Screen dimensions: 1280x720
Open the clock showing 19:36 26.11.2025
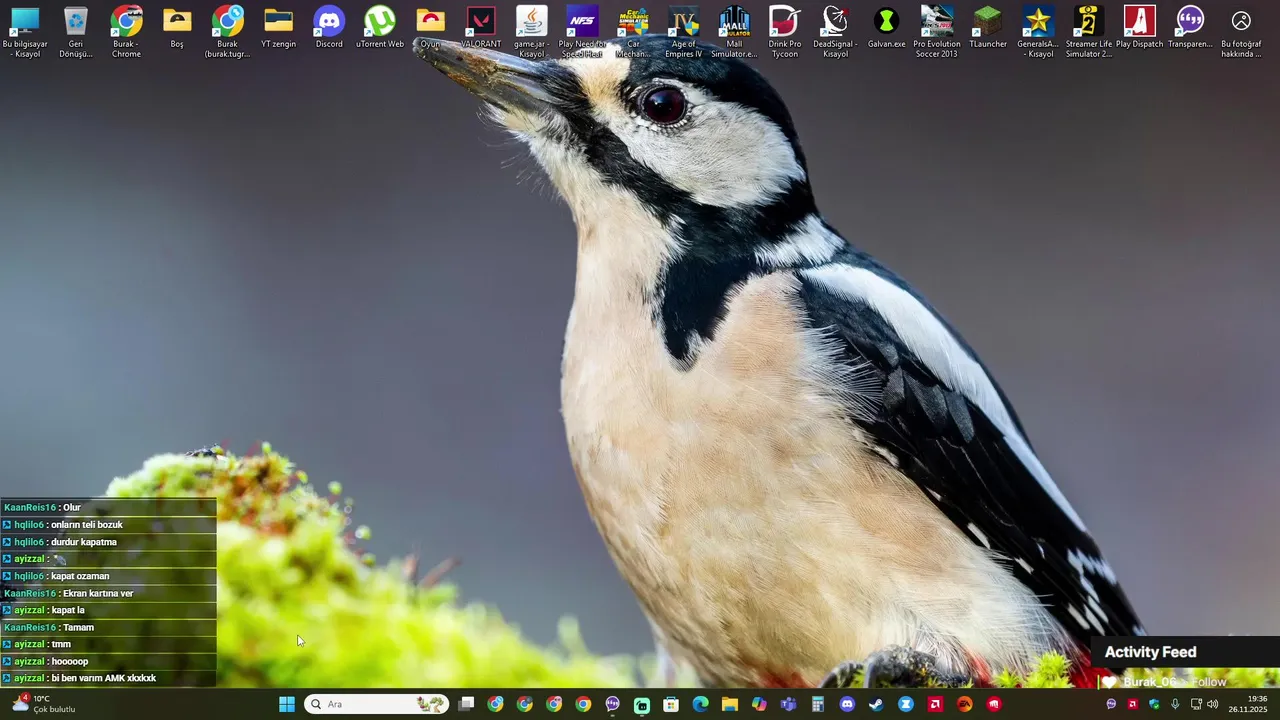1248,704
